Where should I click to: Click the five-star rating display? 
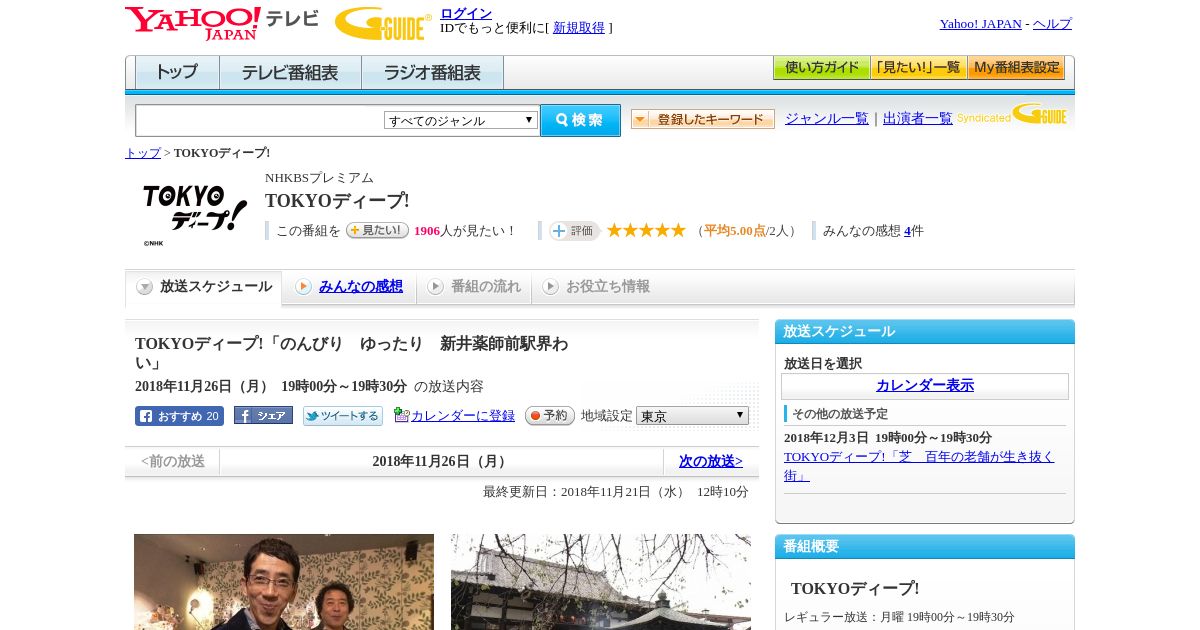(646, 230)
